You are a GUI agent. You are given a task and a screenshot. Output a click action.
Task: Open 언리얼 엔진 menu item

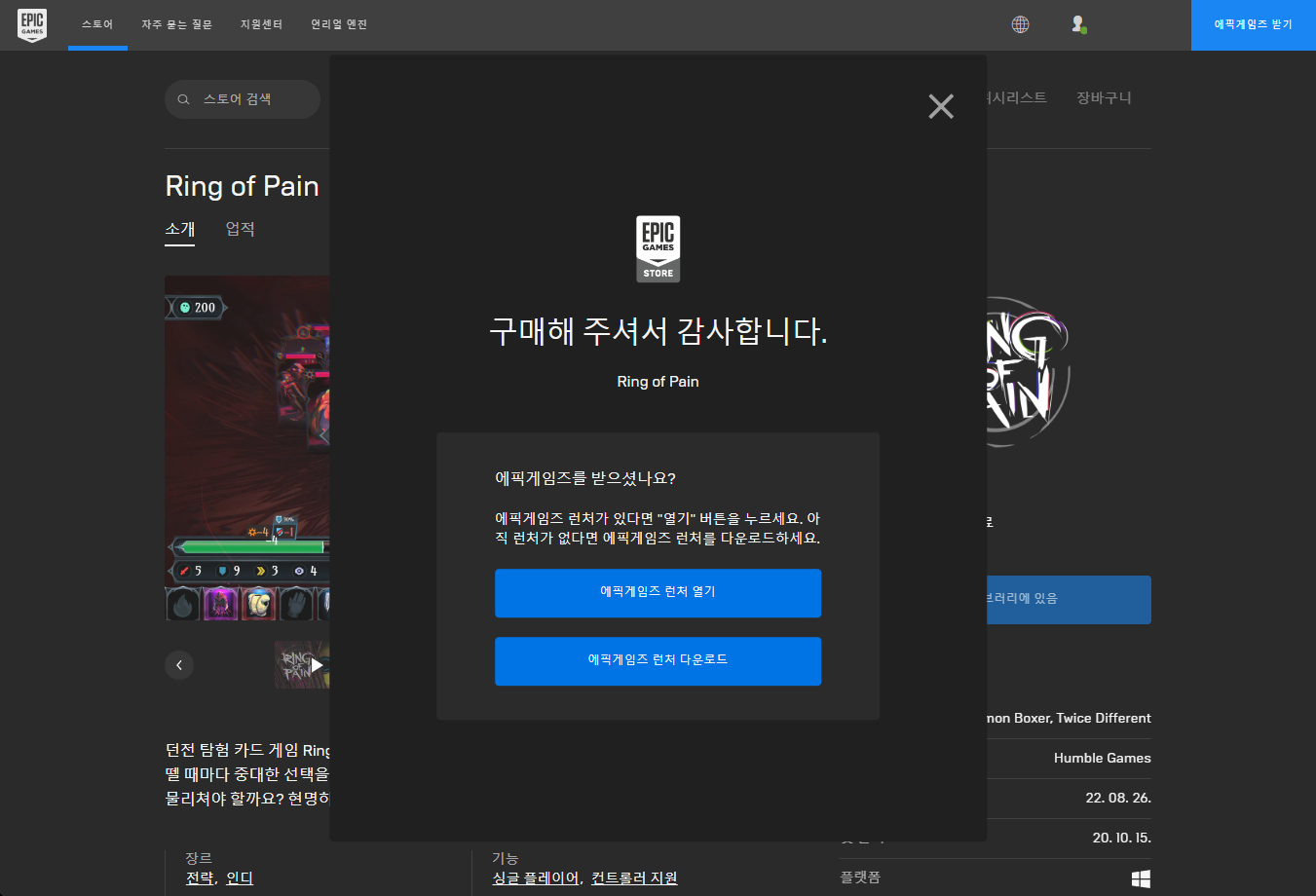pos(339,24)
